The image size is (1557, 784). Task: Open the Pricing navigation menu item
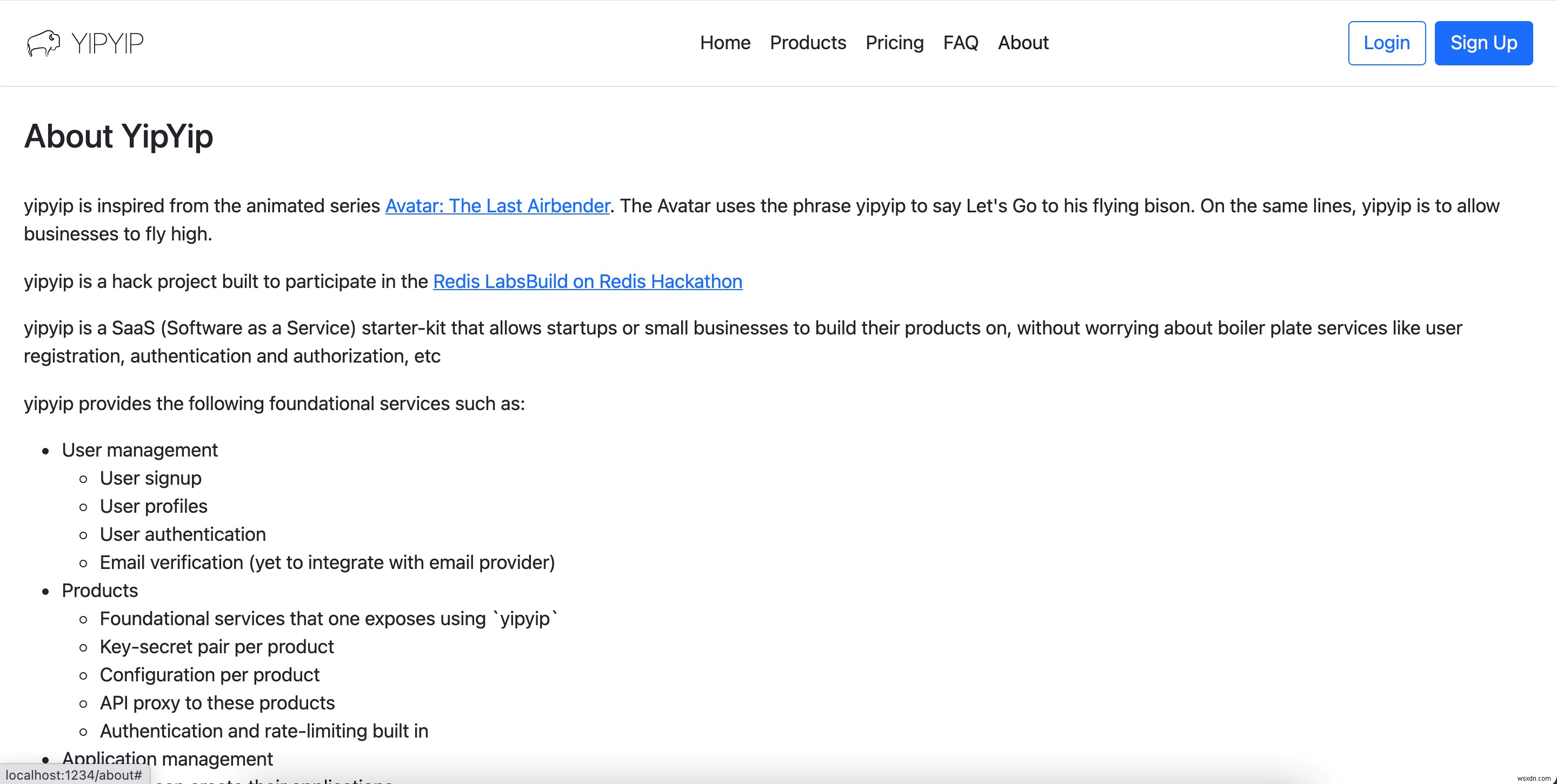[894, 43]
